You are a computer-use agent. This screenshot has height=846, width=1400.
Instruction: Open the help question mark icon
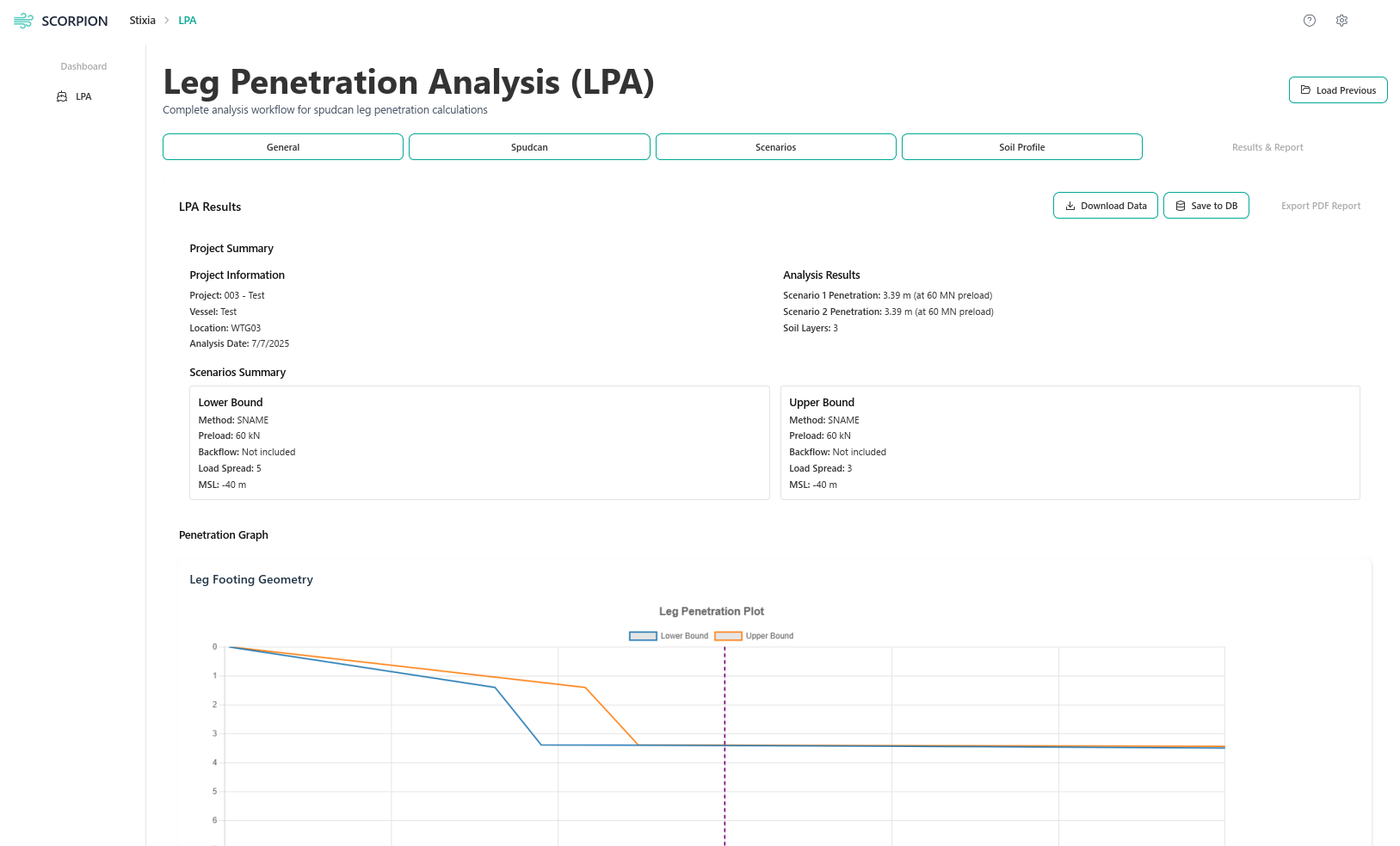pos(1309,21)
